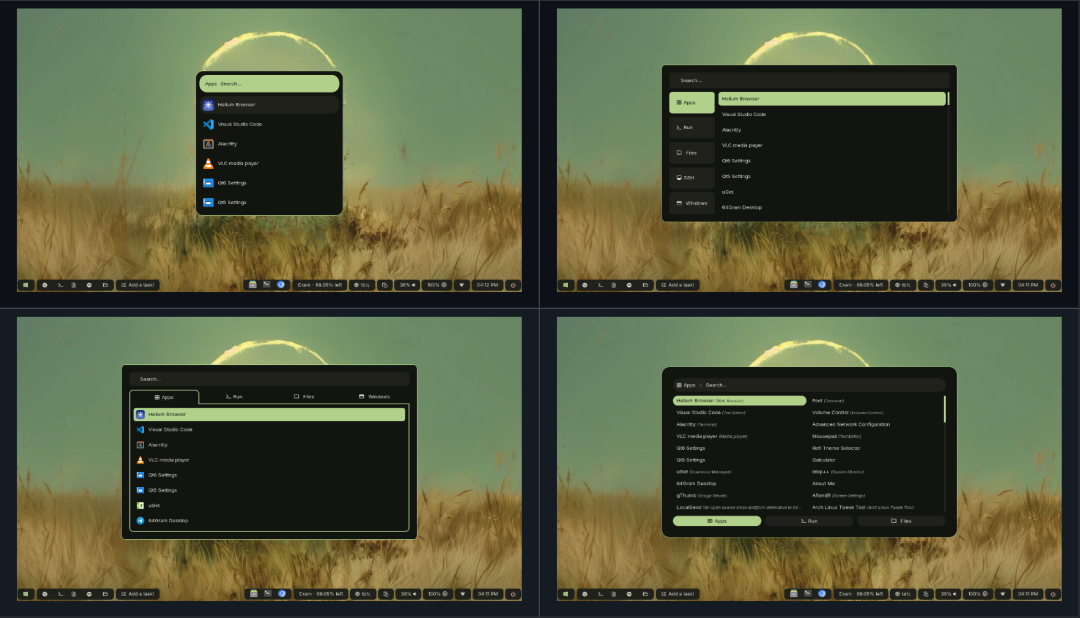The width and height of the screenshot is (1080, 618).
Task: Click VS Code icon in bottom-left tabbed launcher
Action: coord(141,429)
